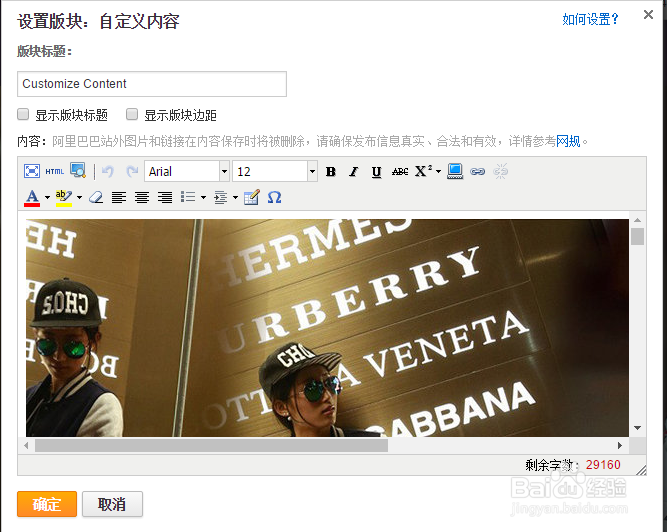
Task: Apply italic formatting
Action: point(353,171)
